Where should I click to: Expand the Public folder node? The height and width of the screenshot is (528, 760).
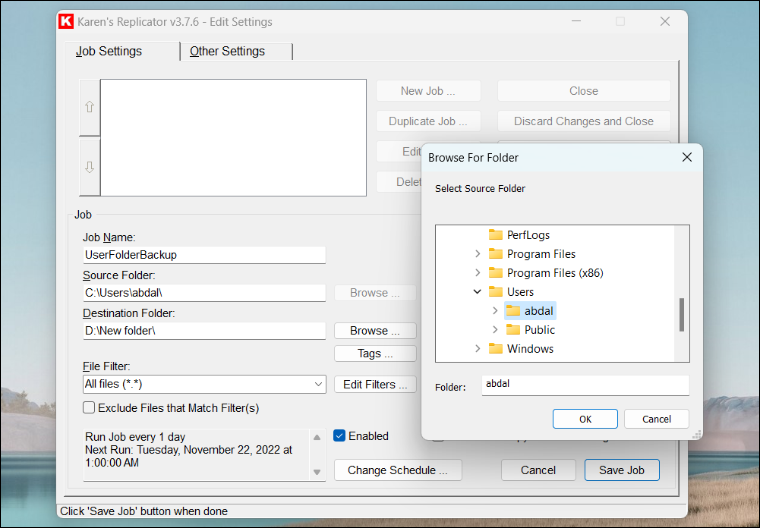(495, 329)
